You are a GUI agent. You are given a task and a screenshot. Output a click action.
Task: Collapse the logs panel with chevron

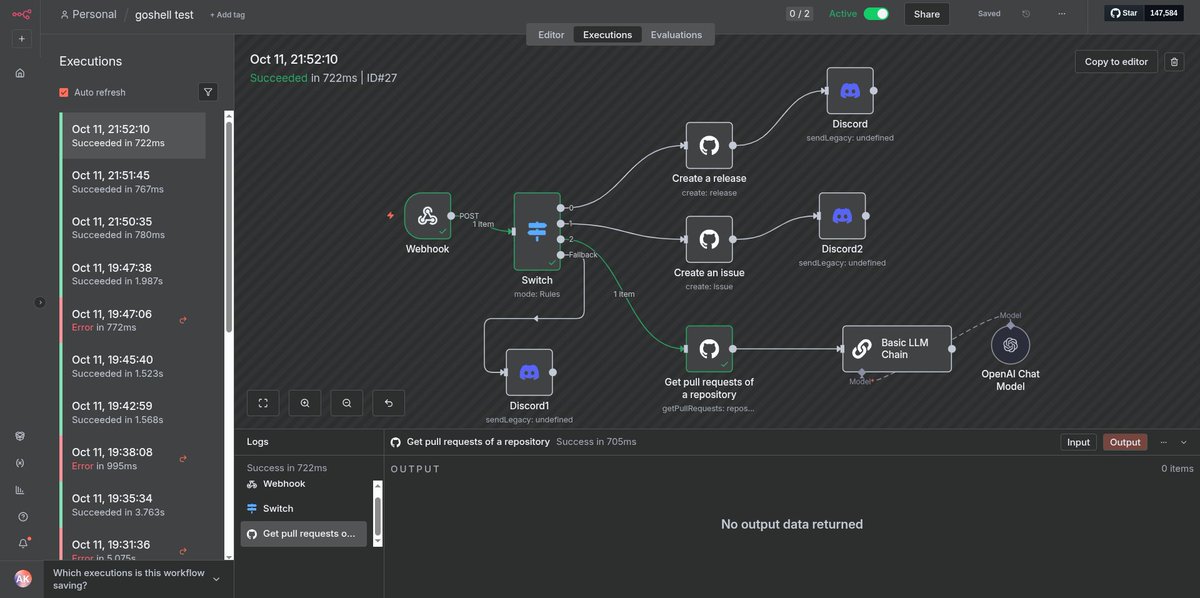[1184, 442]
